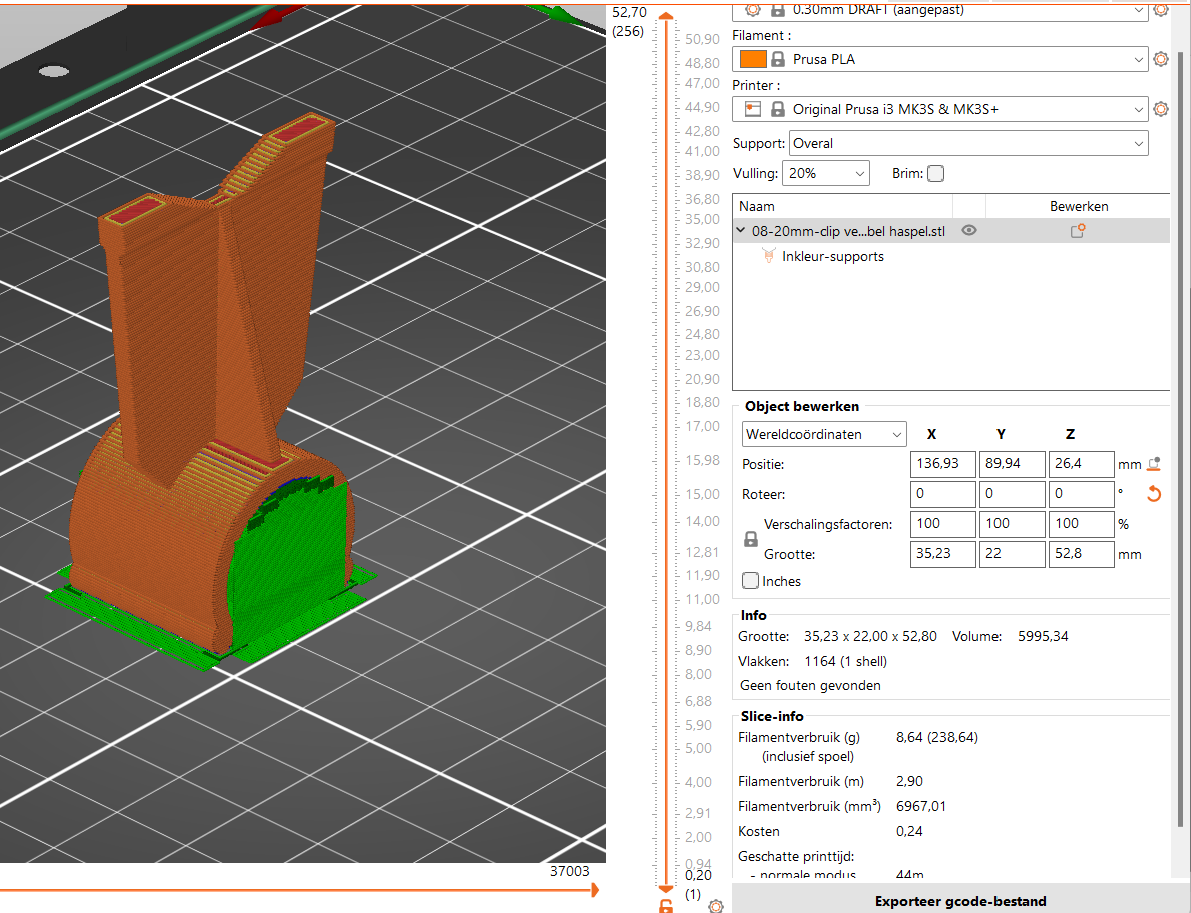The width and height of the screenshot is (1191, 913).
Task: Click the Inkleur-supports paint icon
Action: point(768,257)
